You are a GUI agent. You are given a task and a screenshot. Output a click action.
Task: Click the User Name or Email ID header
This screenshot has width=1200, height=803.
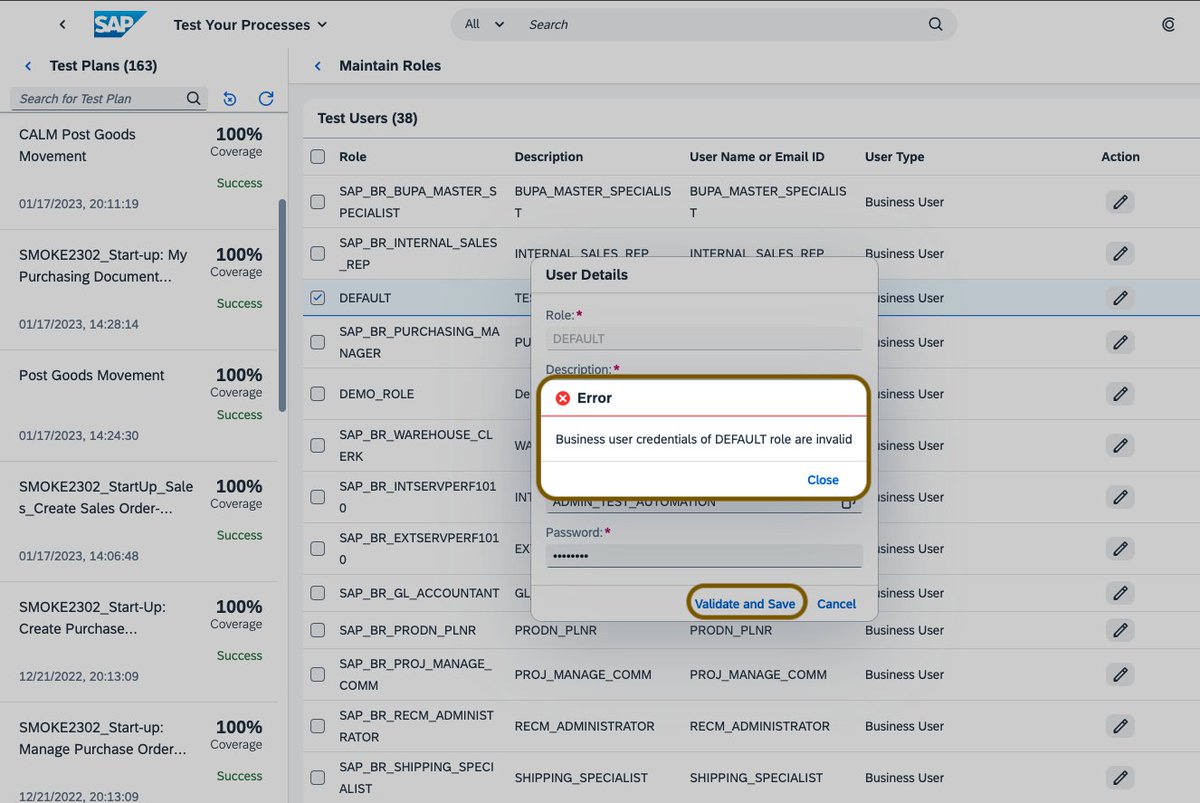coord(757,157)
